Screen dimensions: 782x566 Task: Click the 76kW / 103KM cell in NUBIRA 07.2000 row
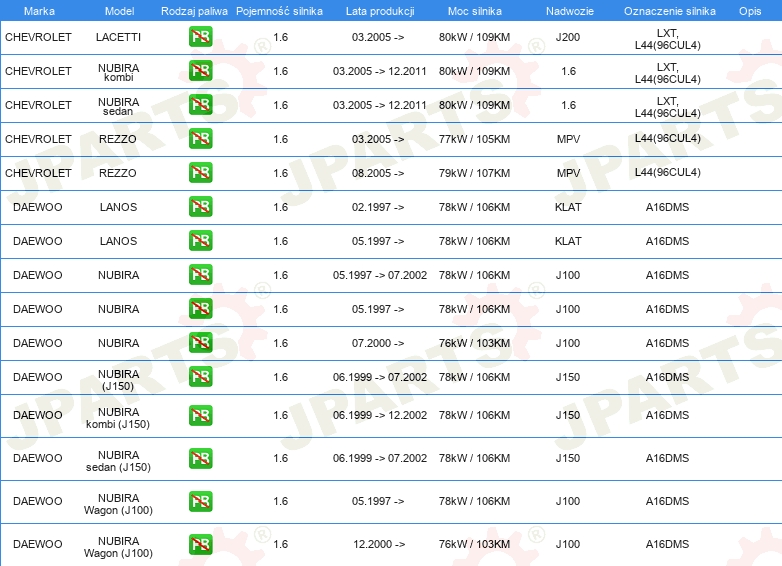click(474, 343)
